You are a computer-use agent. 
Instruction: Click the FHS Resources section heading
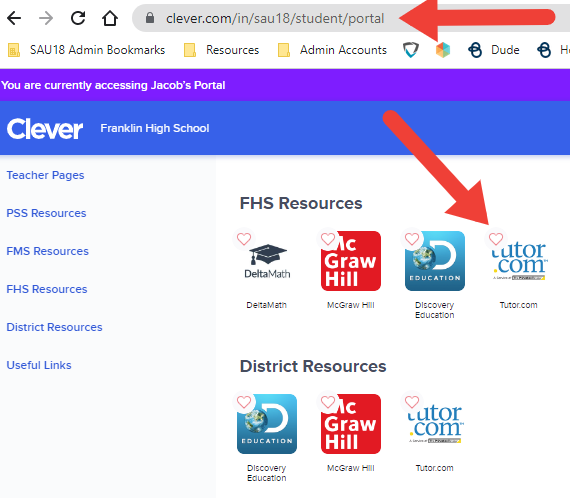[301, 203]
